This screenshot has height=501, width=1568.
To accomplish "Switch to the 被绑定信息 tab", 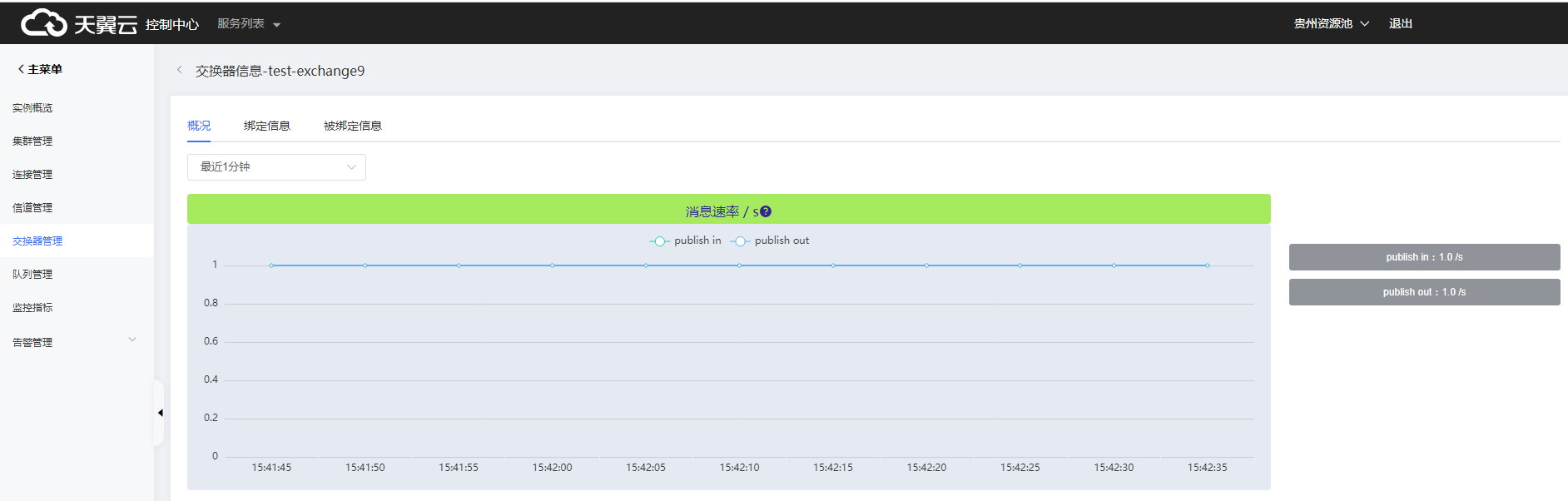I will [x=352, y=126].
